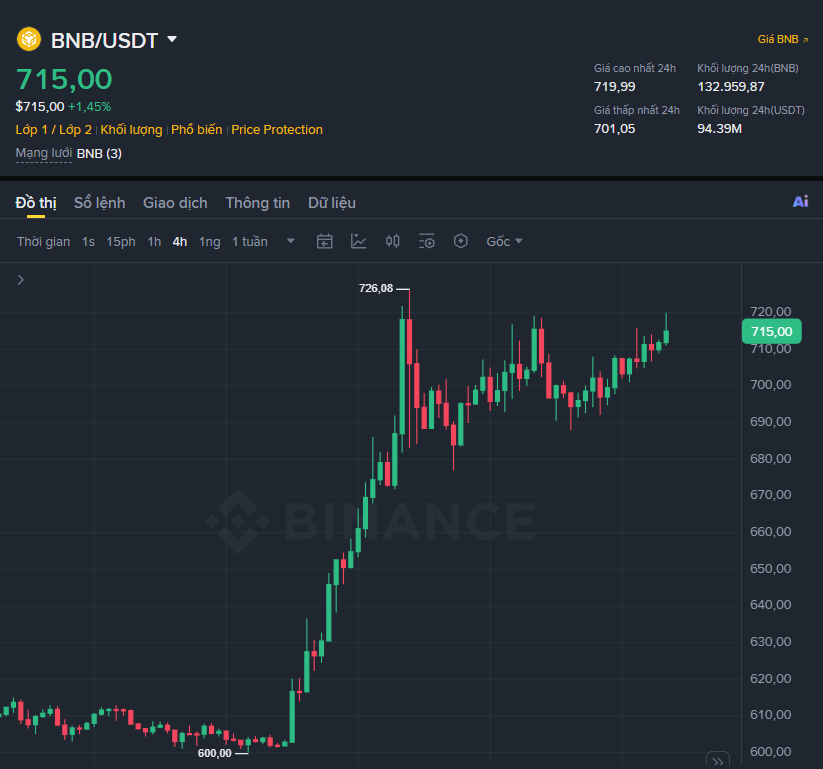Click the calendar go-to-date icon
The width and height of the screenshot is (823, 769).
pos(324,241)
